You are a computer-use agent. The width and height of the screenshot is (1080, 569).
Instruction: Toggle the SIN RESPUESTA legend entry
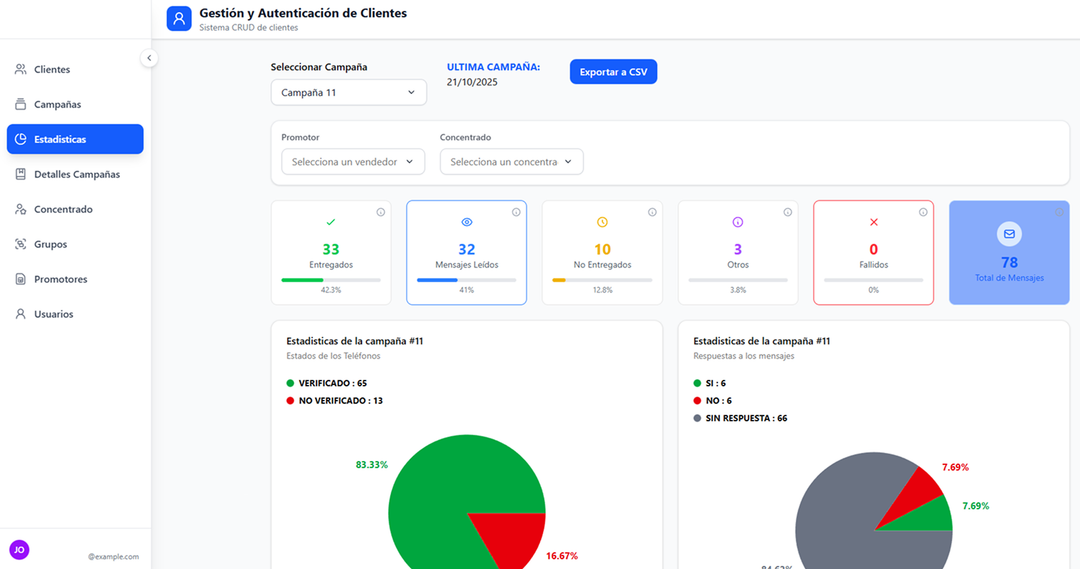click(739, 418)
